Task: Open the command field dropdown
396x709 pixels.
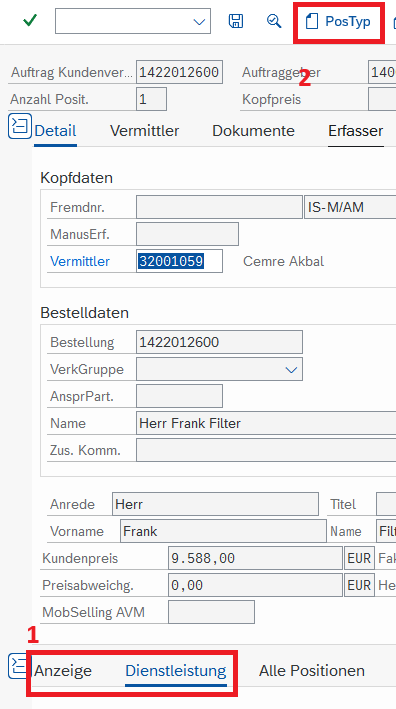Action: point(199,21)
